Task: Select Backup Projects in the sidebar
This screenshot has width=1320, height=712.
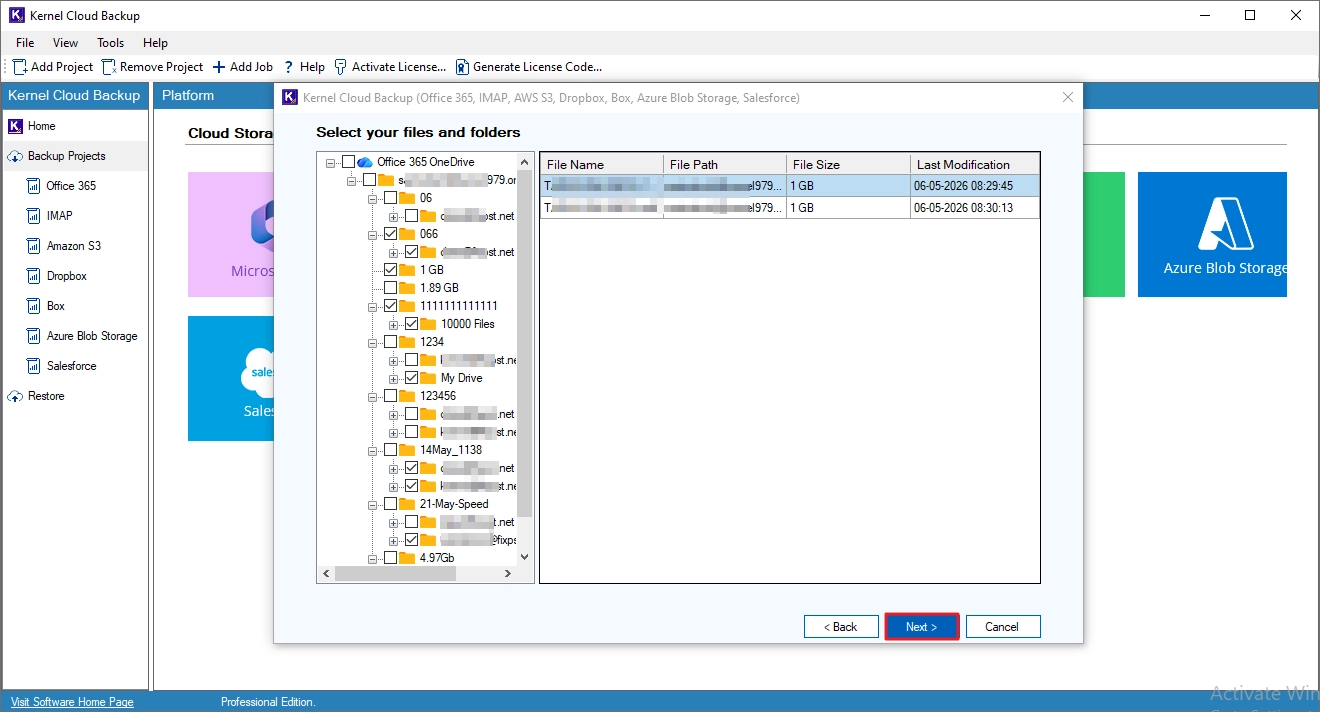Action: tap(66, 156)
